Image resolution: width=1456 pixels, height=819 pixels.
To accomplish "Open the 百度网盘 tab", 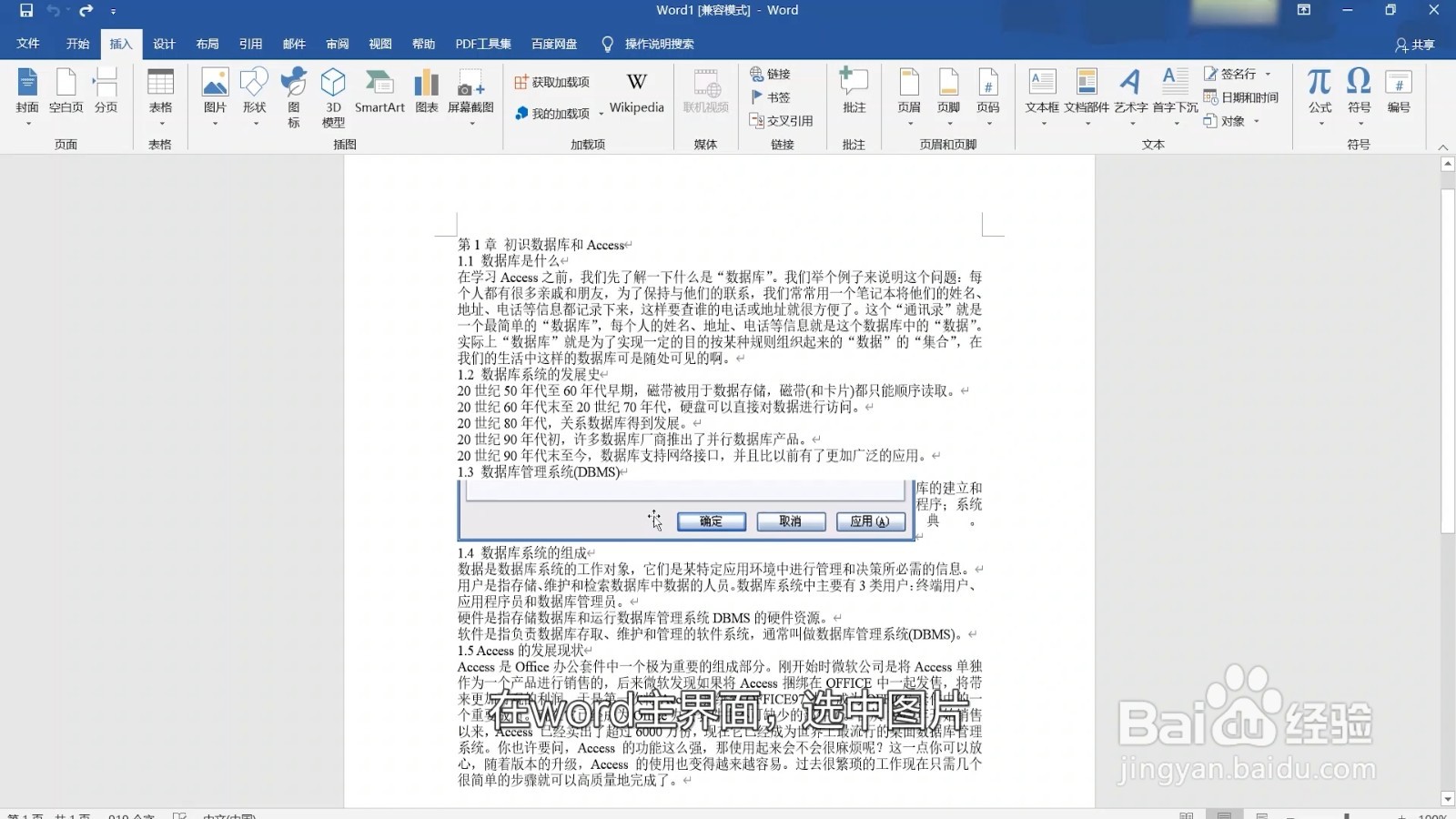I will [554, 44].
